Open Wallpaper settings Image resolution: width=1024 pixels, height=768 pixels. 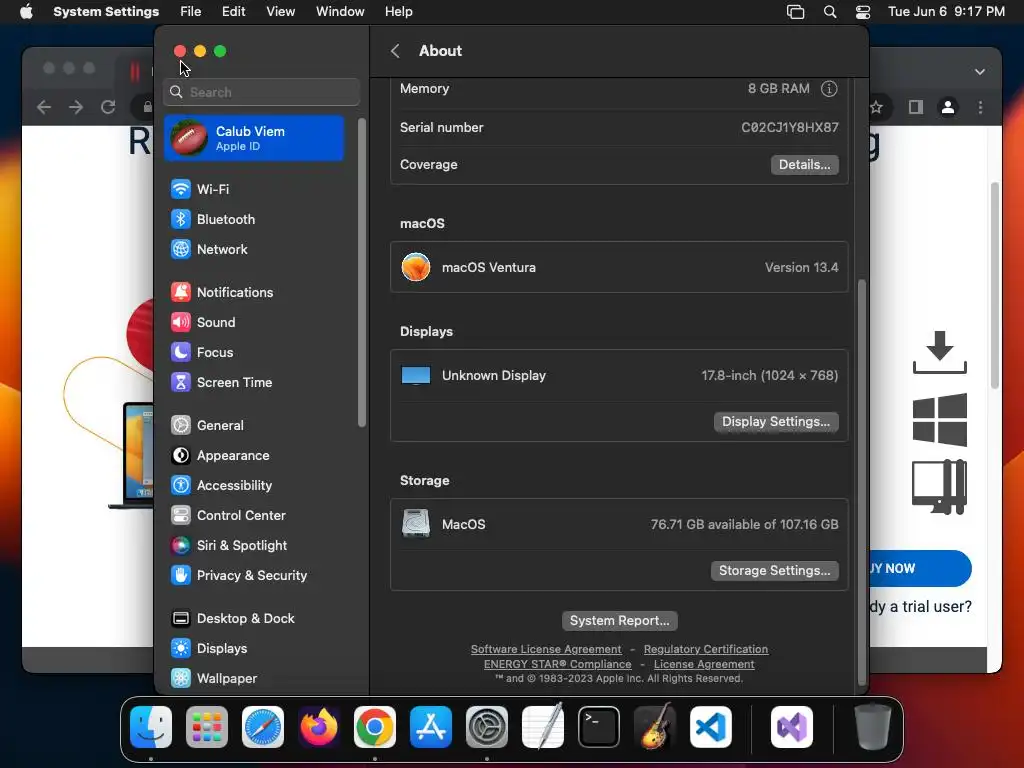pos(215,679)
